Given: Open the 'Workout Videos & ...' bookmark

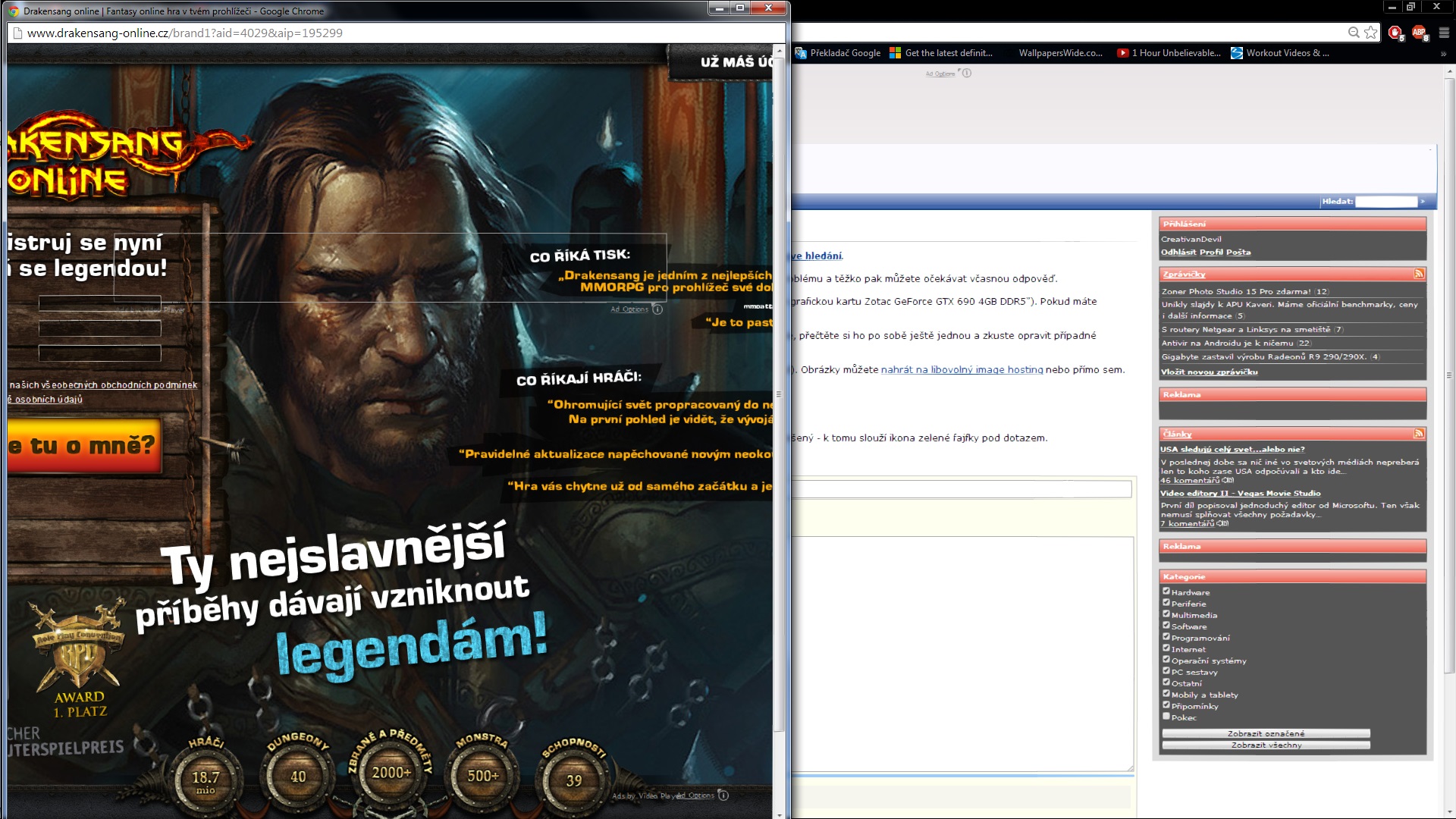Looking at the screenshot, I should [1280, 53].
